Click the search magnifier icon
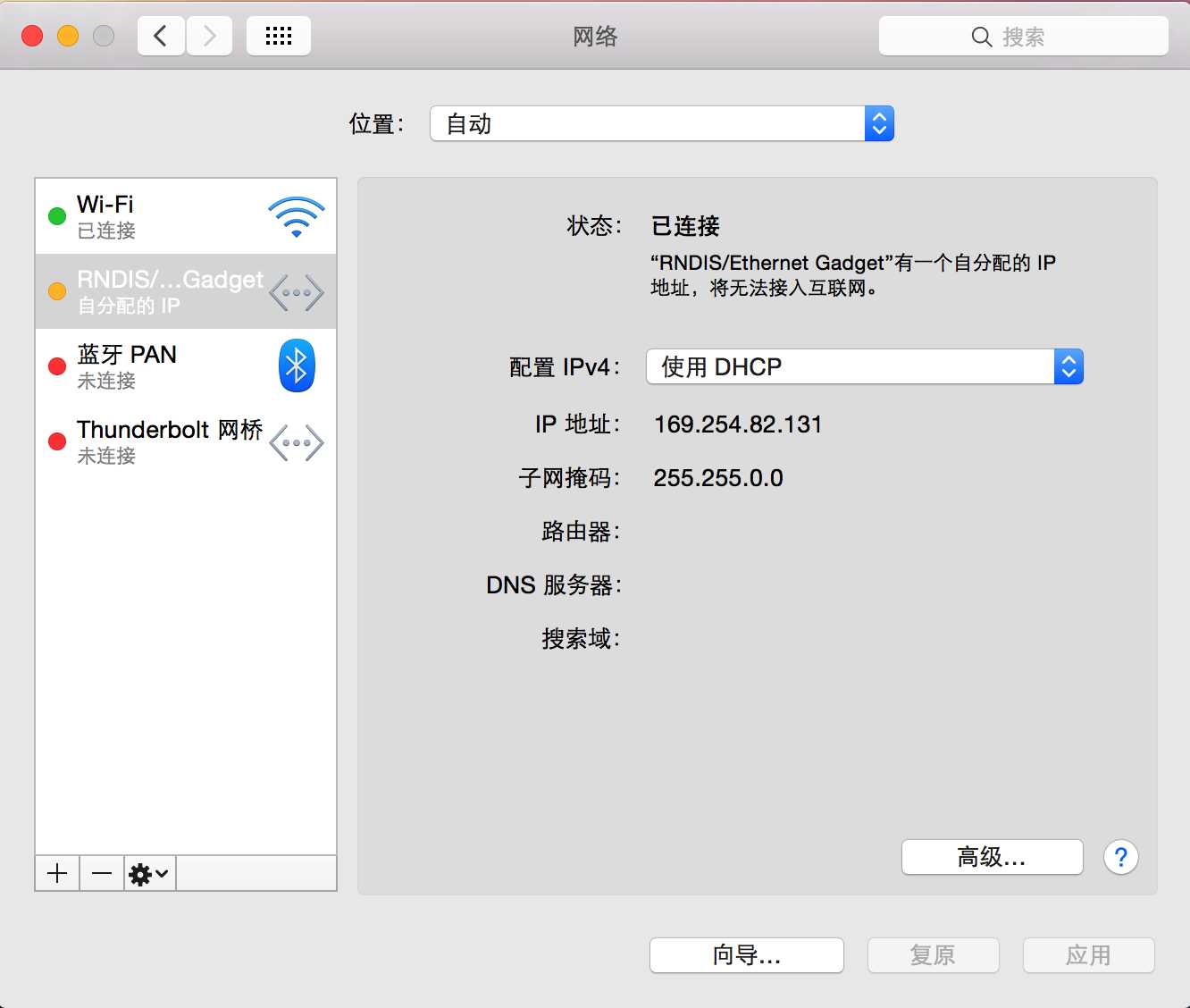The image size is (1190, 1008). (x=981, y=37)
